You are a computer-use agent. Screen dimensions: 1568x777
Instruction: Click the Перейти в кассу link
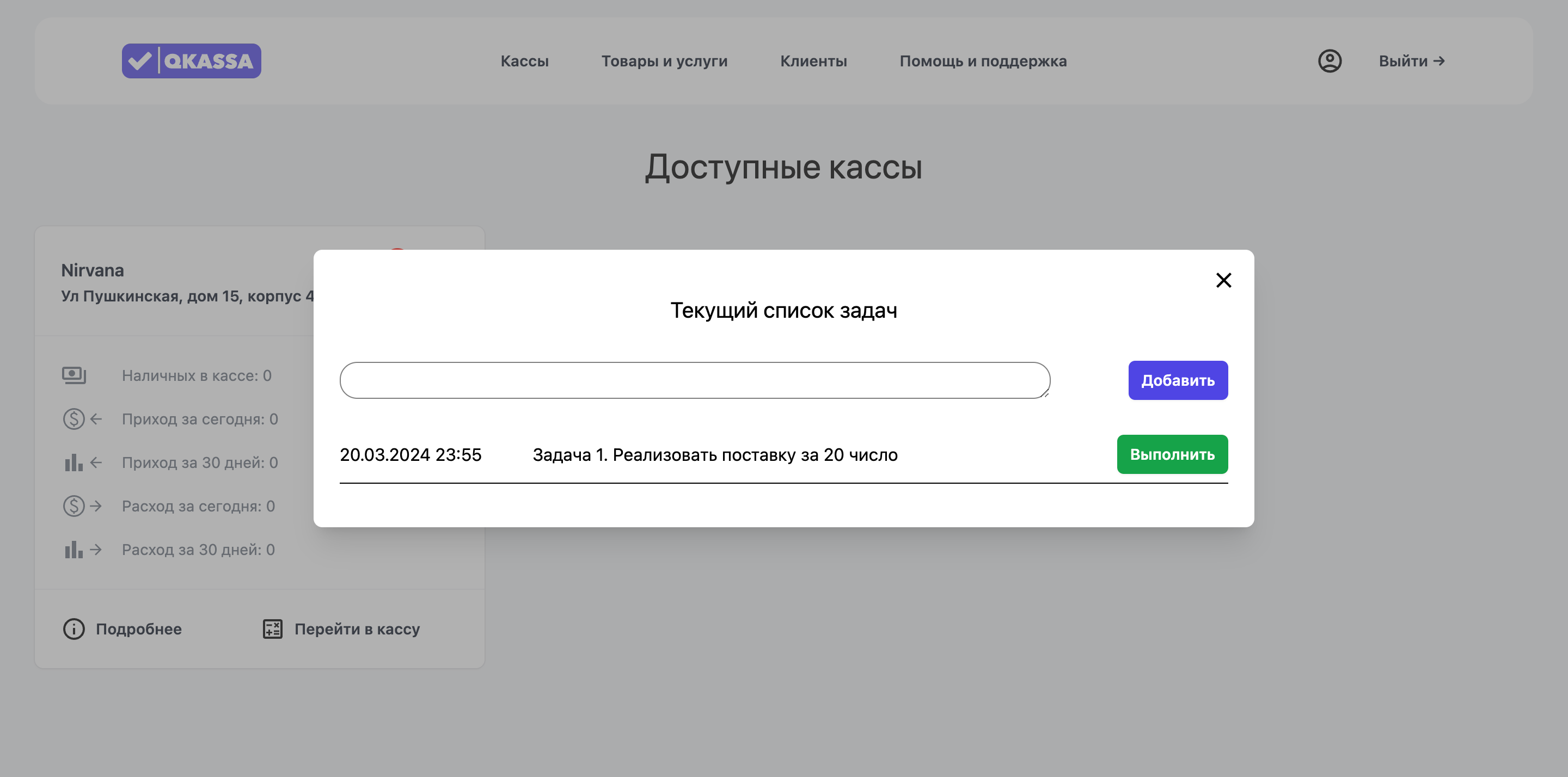click(357, 629)
